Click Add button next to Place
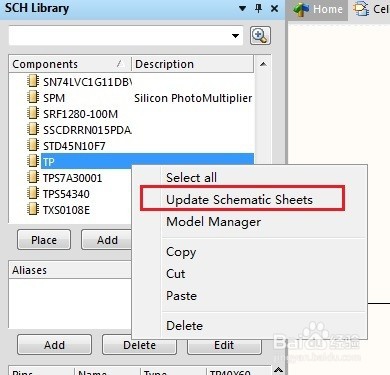The image size is (390, 375). point(107,240)
